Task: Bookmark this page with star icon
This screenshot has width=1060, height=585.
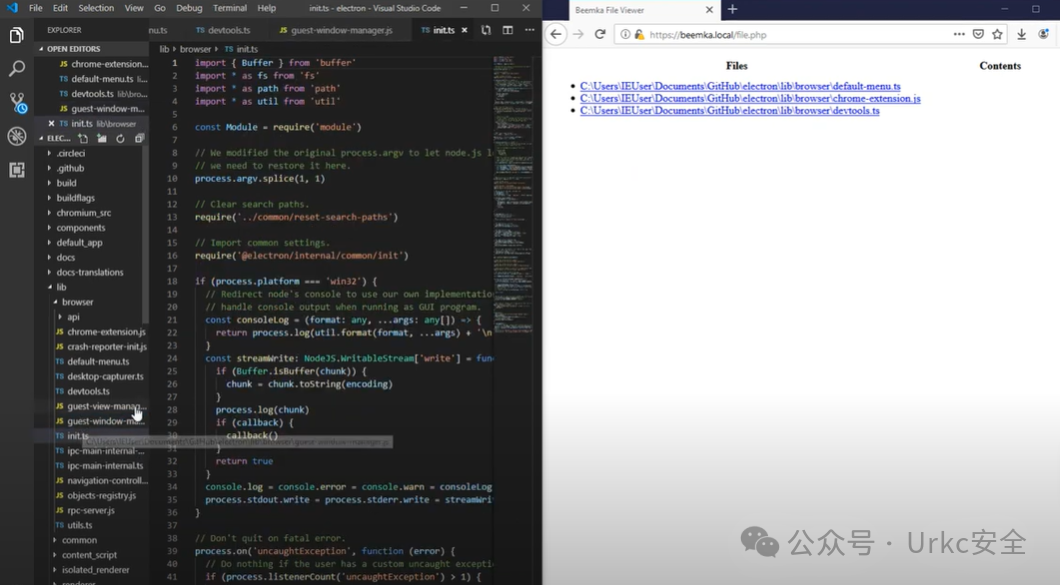Action: pyautogui.click(x=997, y=34)
